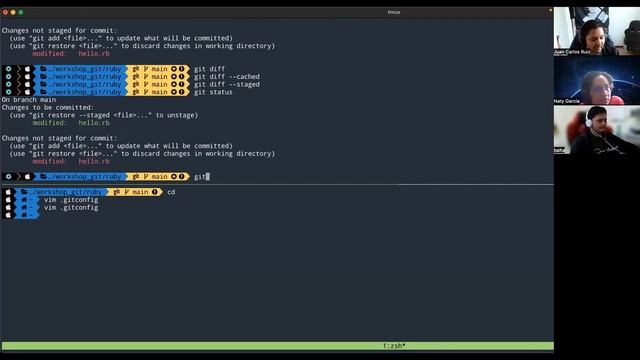
Task: Click the teal circle icon in the git diff row
Action: 9,69
